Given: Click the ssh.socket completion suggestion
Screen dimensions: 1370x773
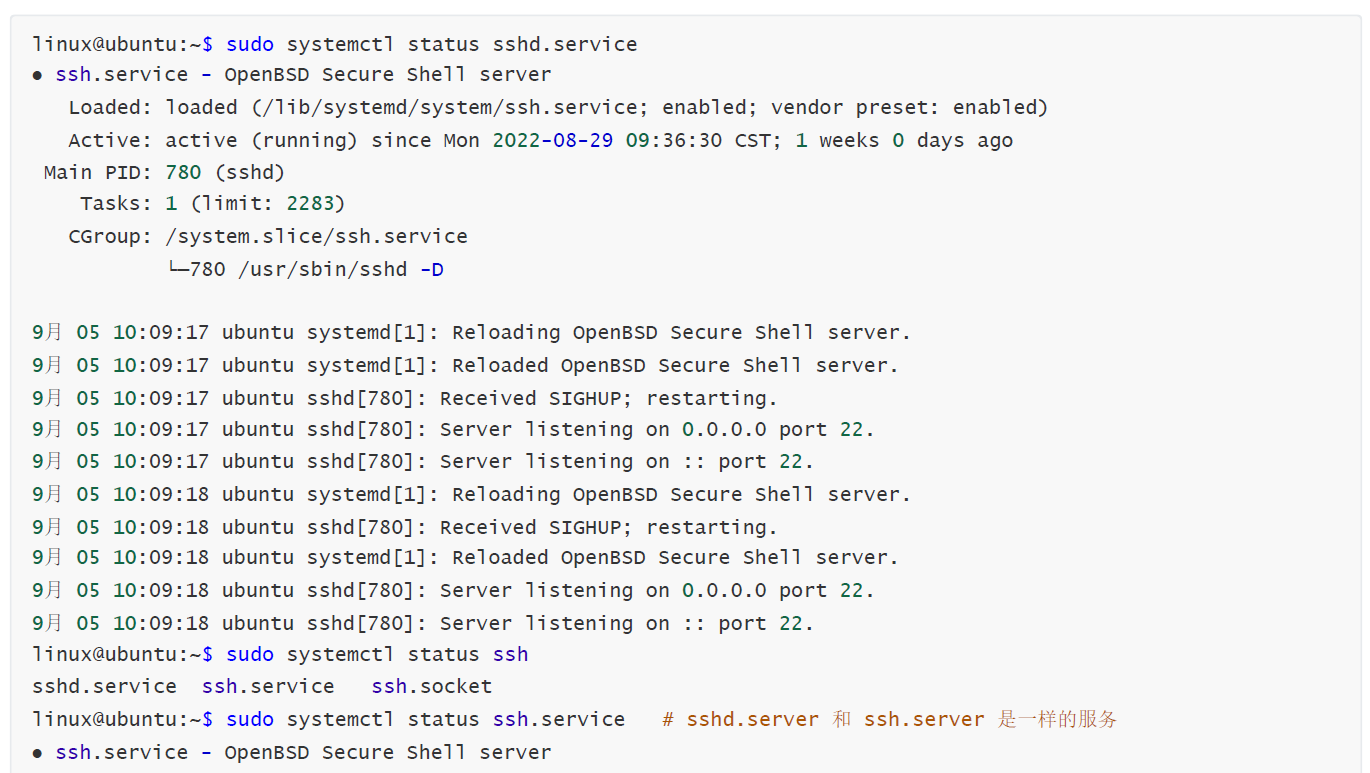Looking at the screenshot, I should [x=432, y=686].
